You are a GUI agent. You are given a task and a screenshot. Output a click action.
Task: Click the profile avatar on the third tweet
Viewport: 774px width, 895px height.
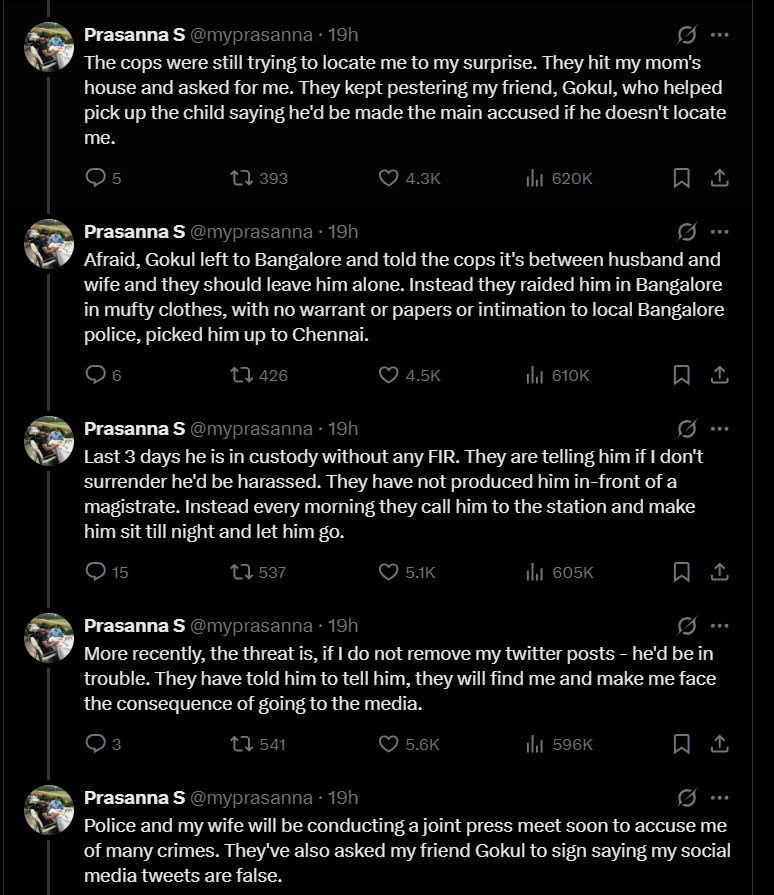(49, 440)
